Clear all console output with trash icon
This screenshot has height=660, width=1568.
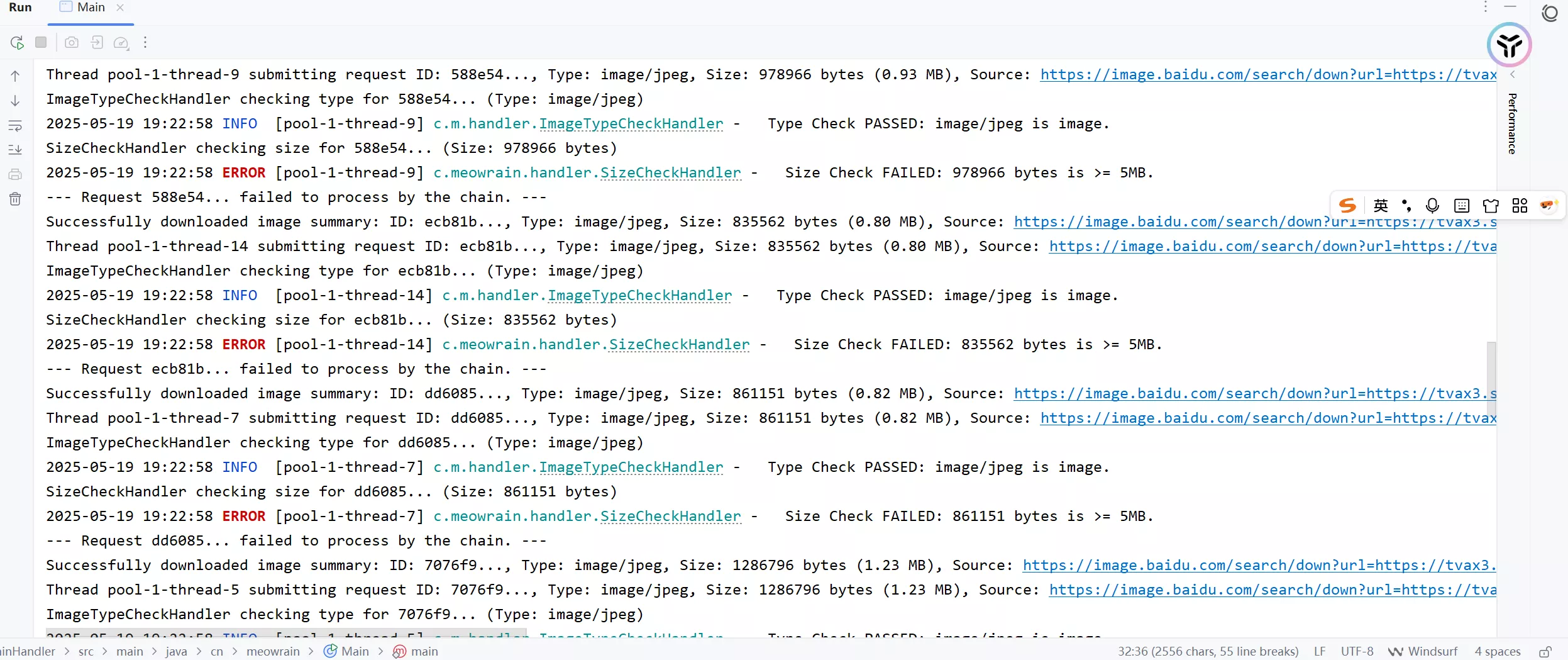15,199
